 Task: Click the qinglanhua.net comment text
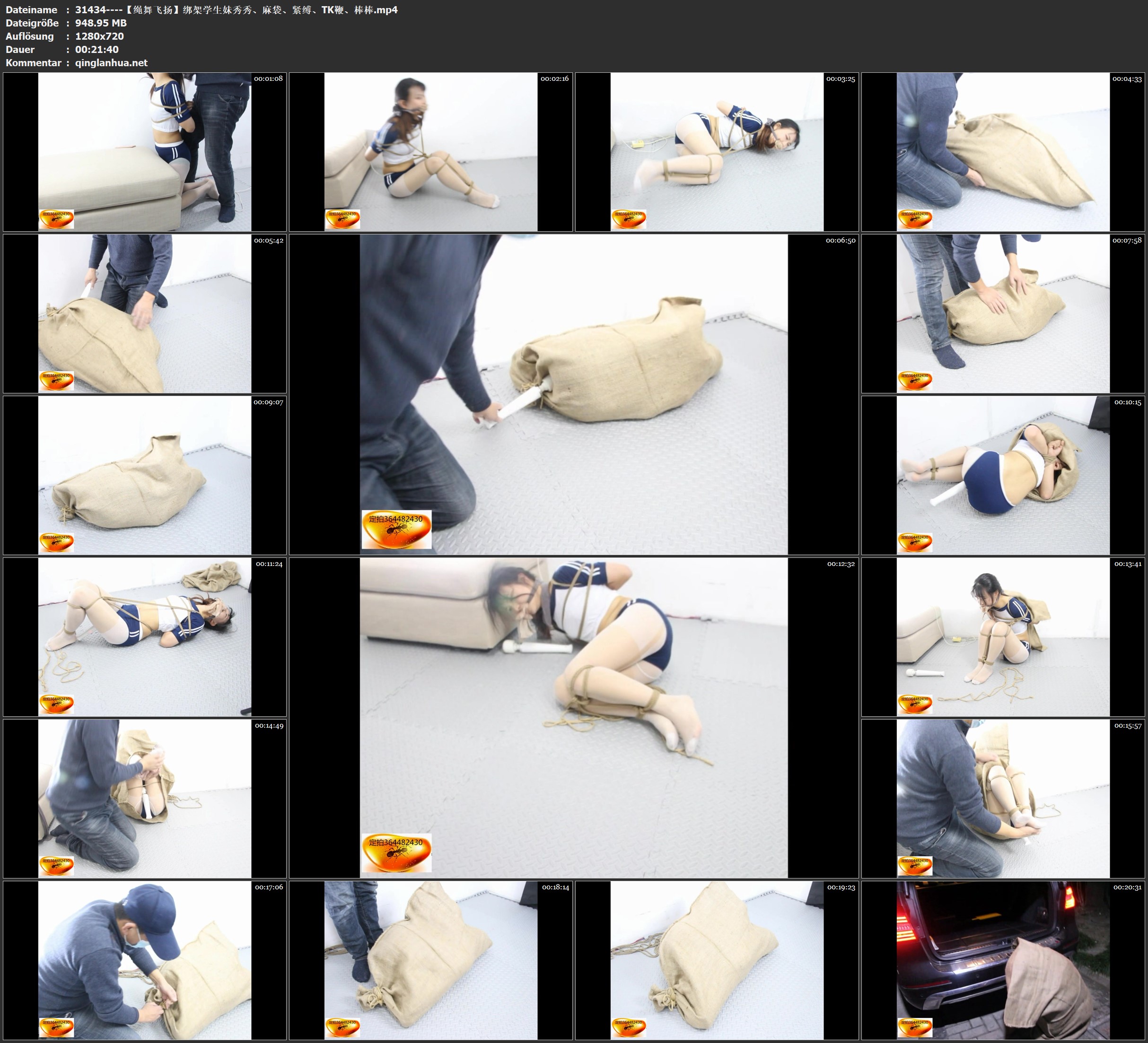(111, 62)
